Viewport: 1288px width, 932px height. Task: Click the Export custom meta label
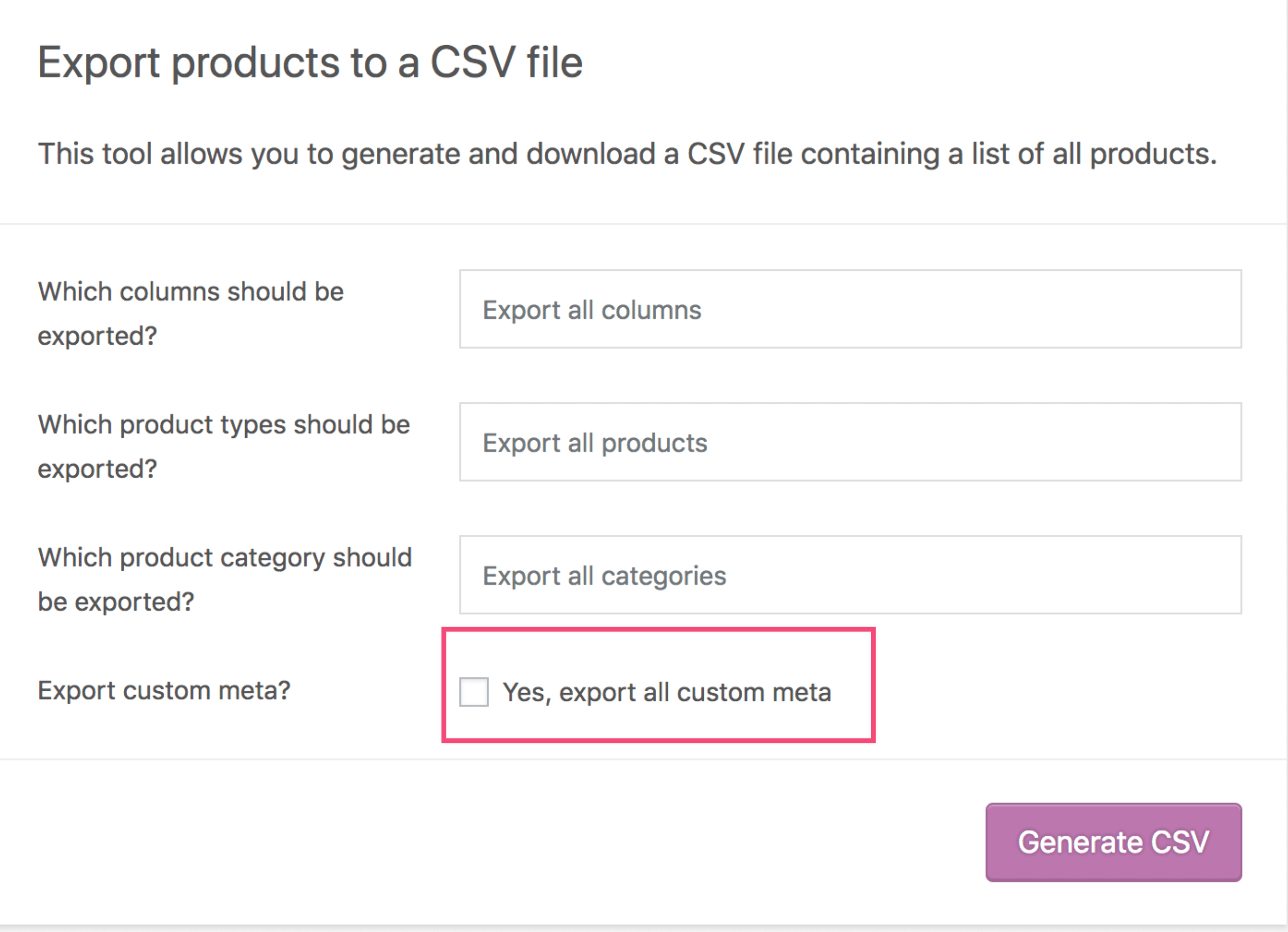point(164,691)
